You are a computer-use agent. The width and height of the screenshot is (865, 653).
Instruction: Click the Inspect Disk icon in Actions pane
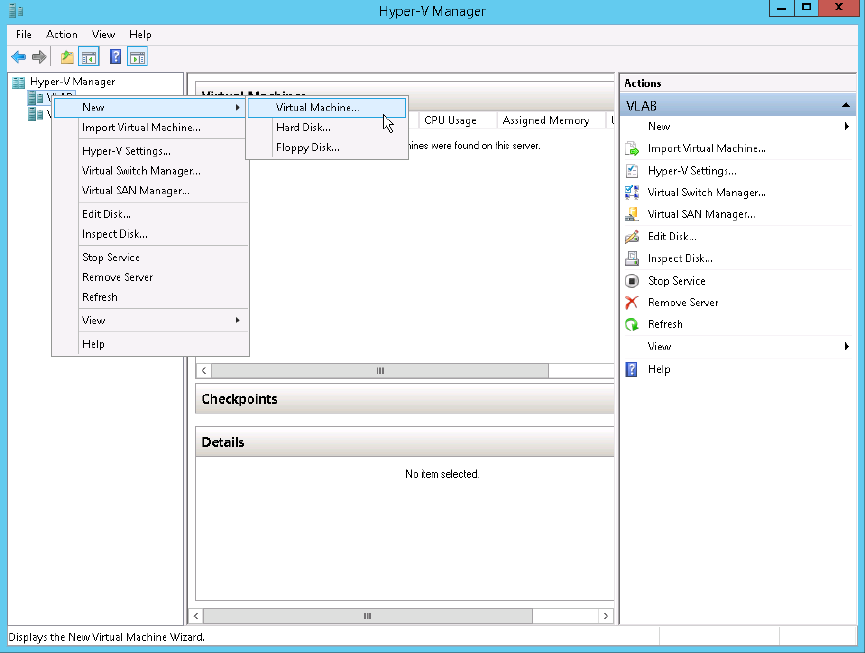(632, 258)
